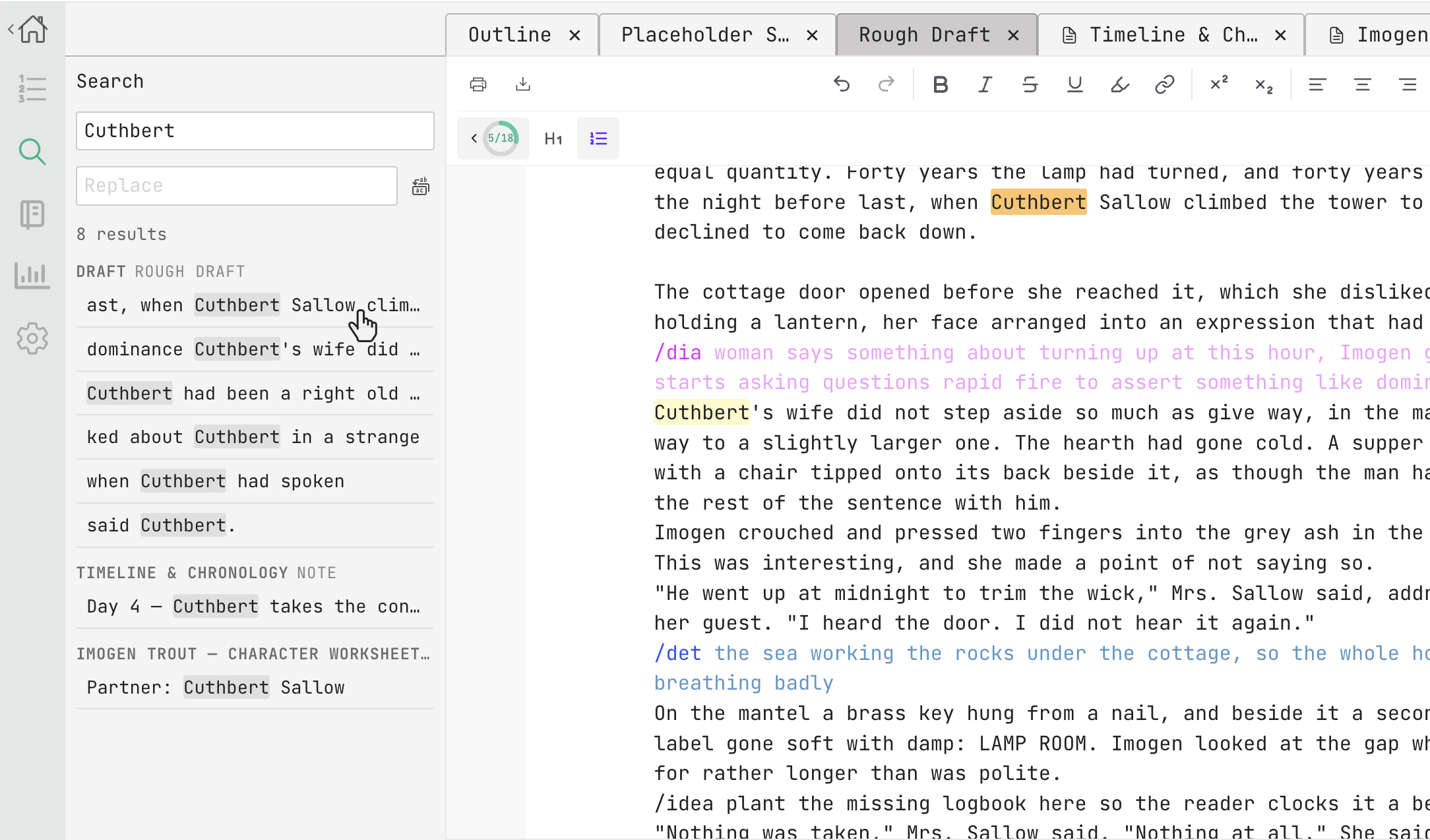The height and width of the screenshot is (840, 1430).
Task: Open result 'dominance Cuthbert's wife did'
Action: point(255,349)
